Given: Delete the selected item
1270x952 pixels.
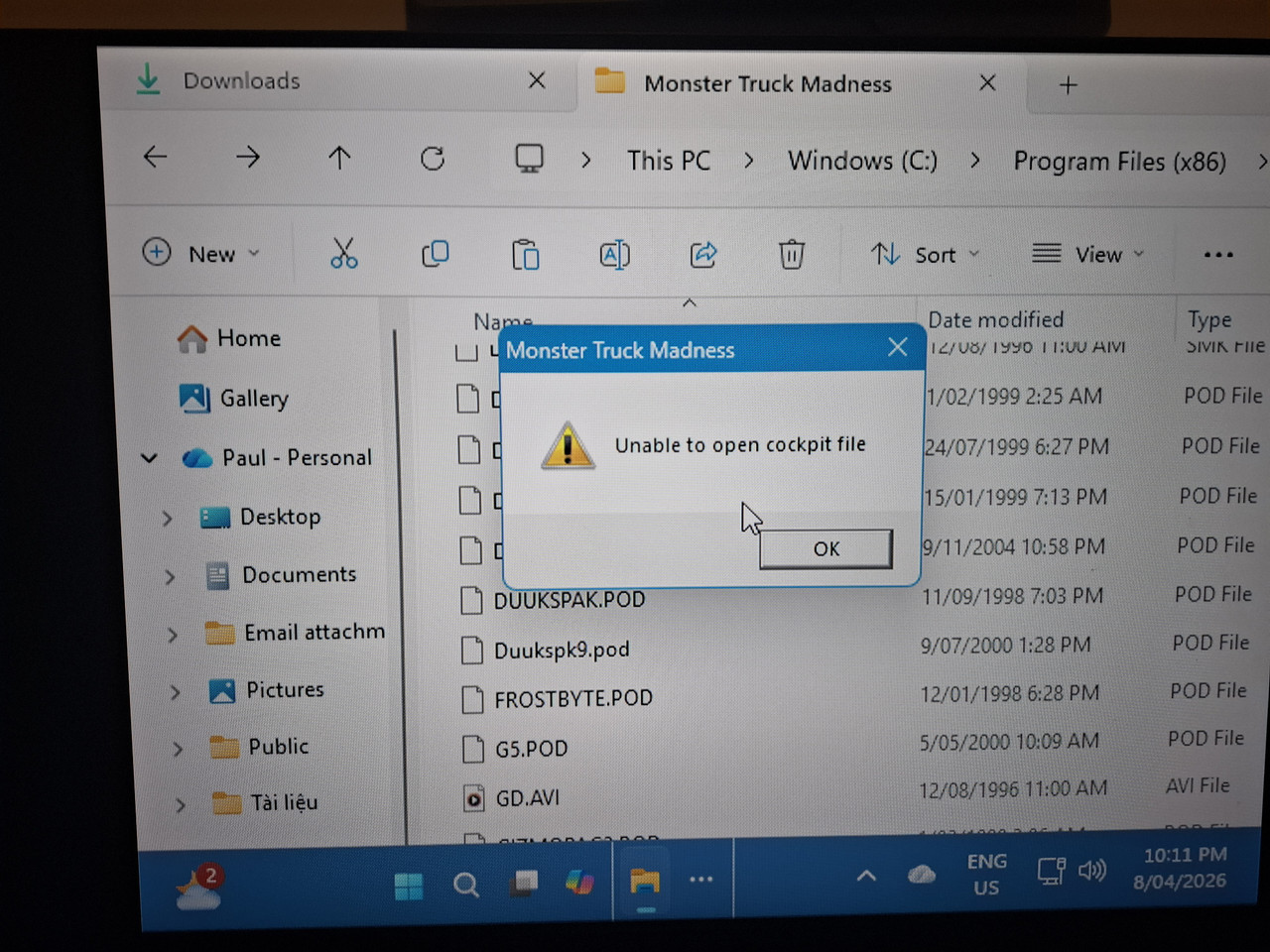Looking at the screenshot, I should tap(791, 255).
